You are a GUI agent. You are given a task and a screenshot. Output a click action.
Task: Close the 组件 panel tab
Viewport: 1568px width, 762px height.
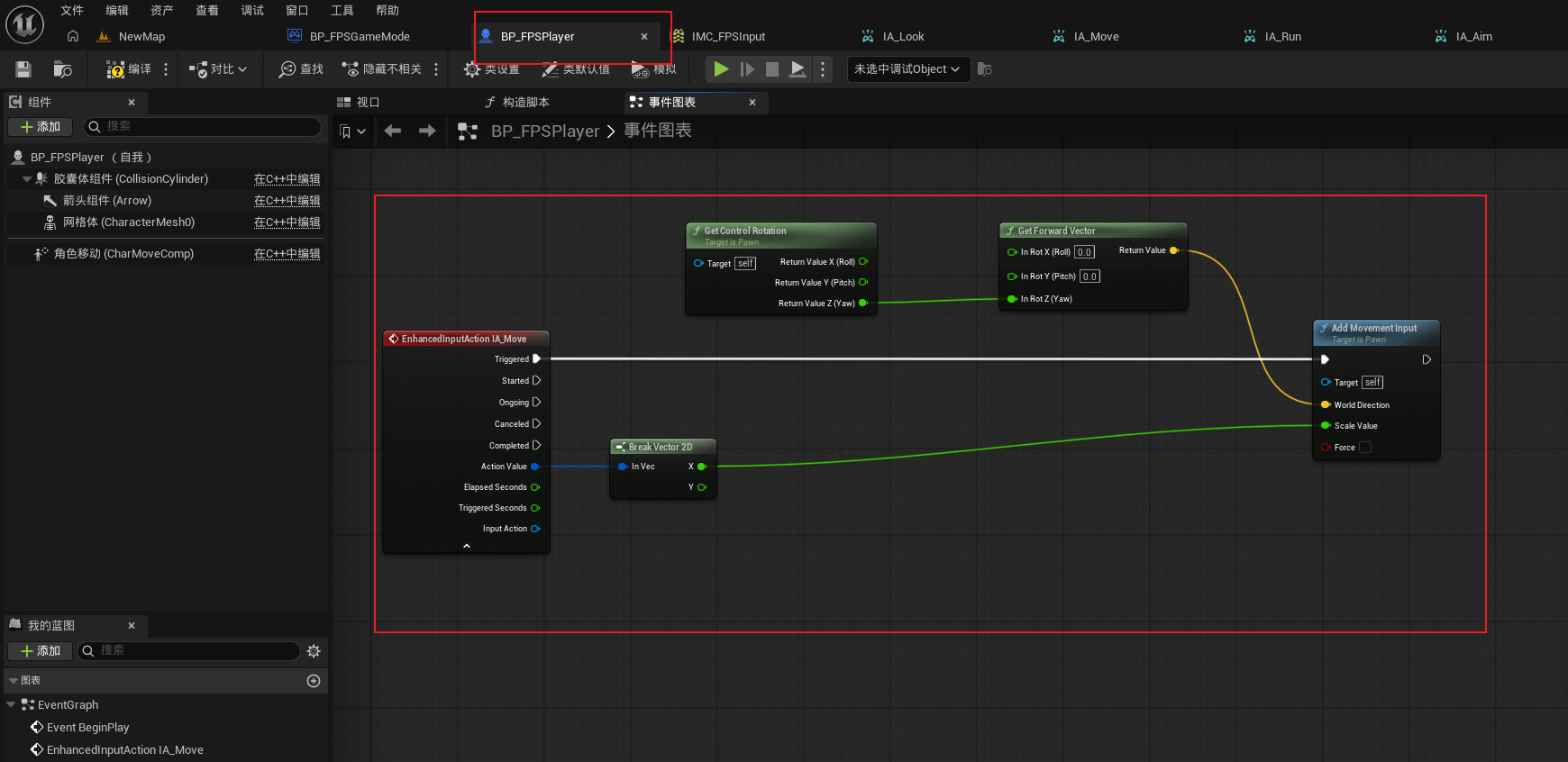click(x=132, y=103)
